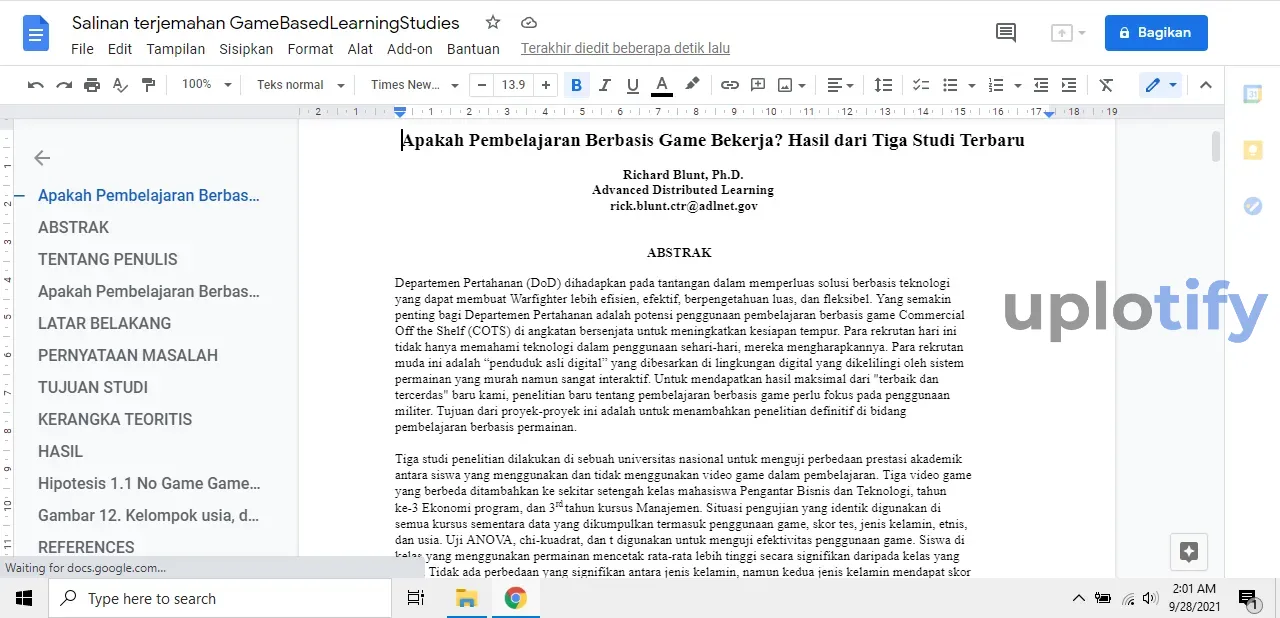
Task: Click the Explore button
Action: point(1189,551)
